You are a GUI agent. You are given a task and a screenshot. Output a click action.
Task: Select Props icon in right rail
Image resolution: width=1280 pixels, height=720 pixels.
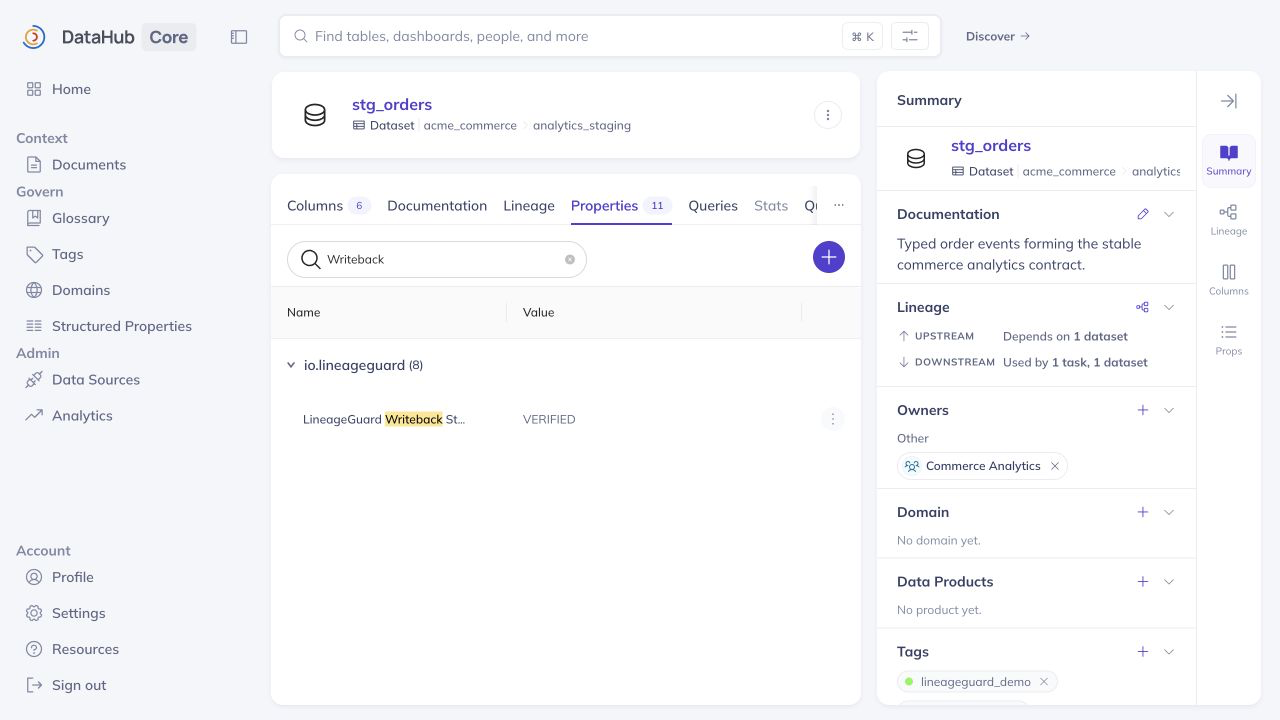(x=1229, y=340)
